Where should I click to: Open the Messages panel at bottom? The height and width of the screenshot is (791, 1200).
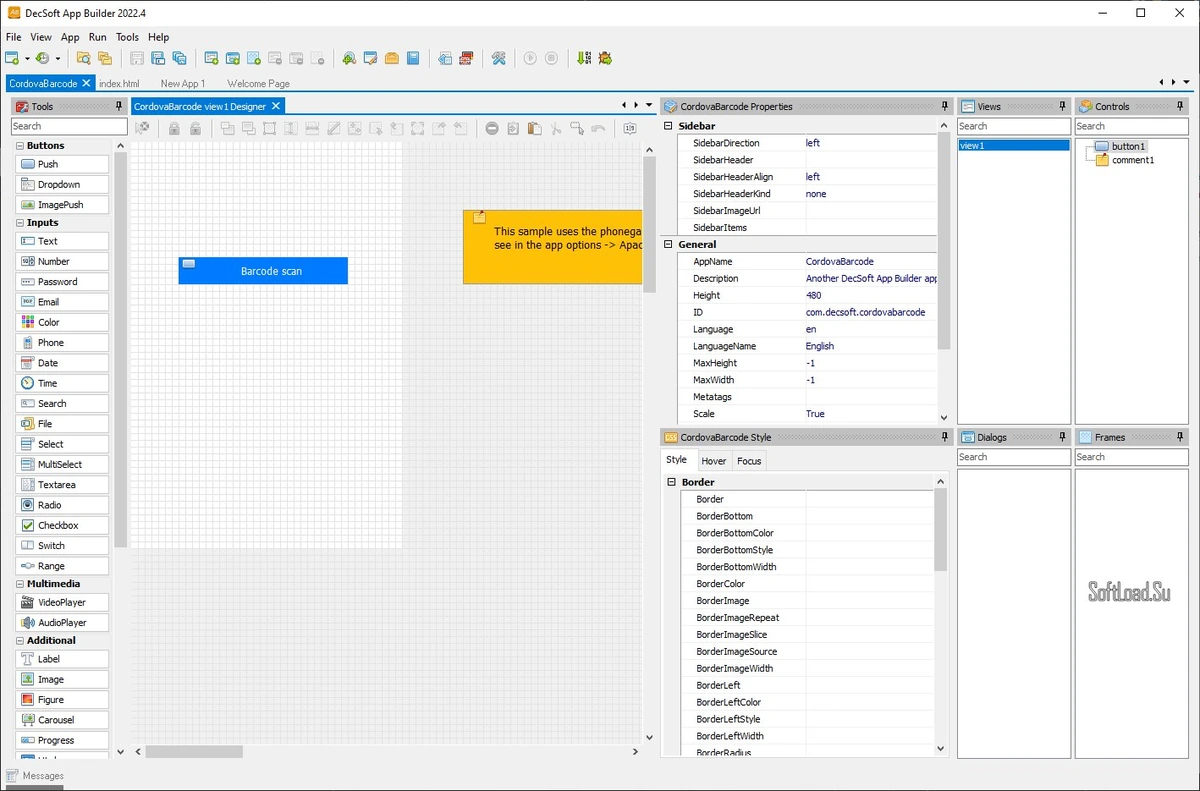[35, 775]
